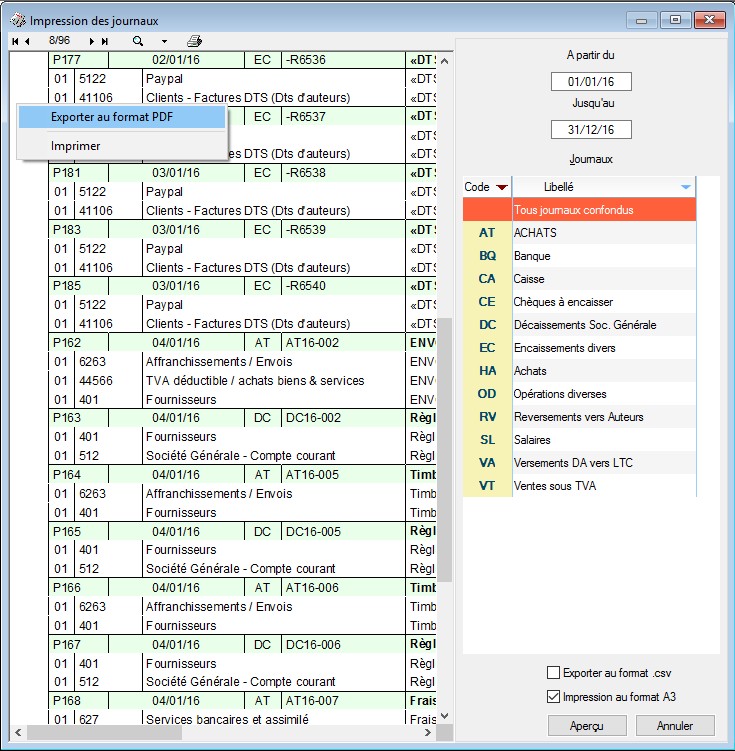Click TVA déductible / achats biens & services
This screenshot has width=735, height=751.
(x=255, y=381)
